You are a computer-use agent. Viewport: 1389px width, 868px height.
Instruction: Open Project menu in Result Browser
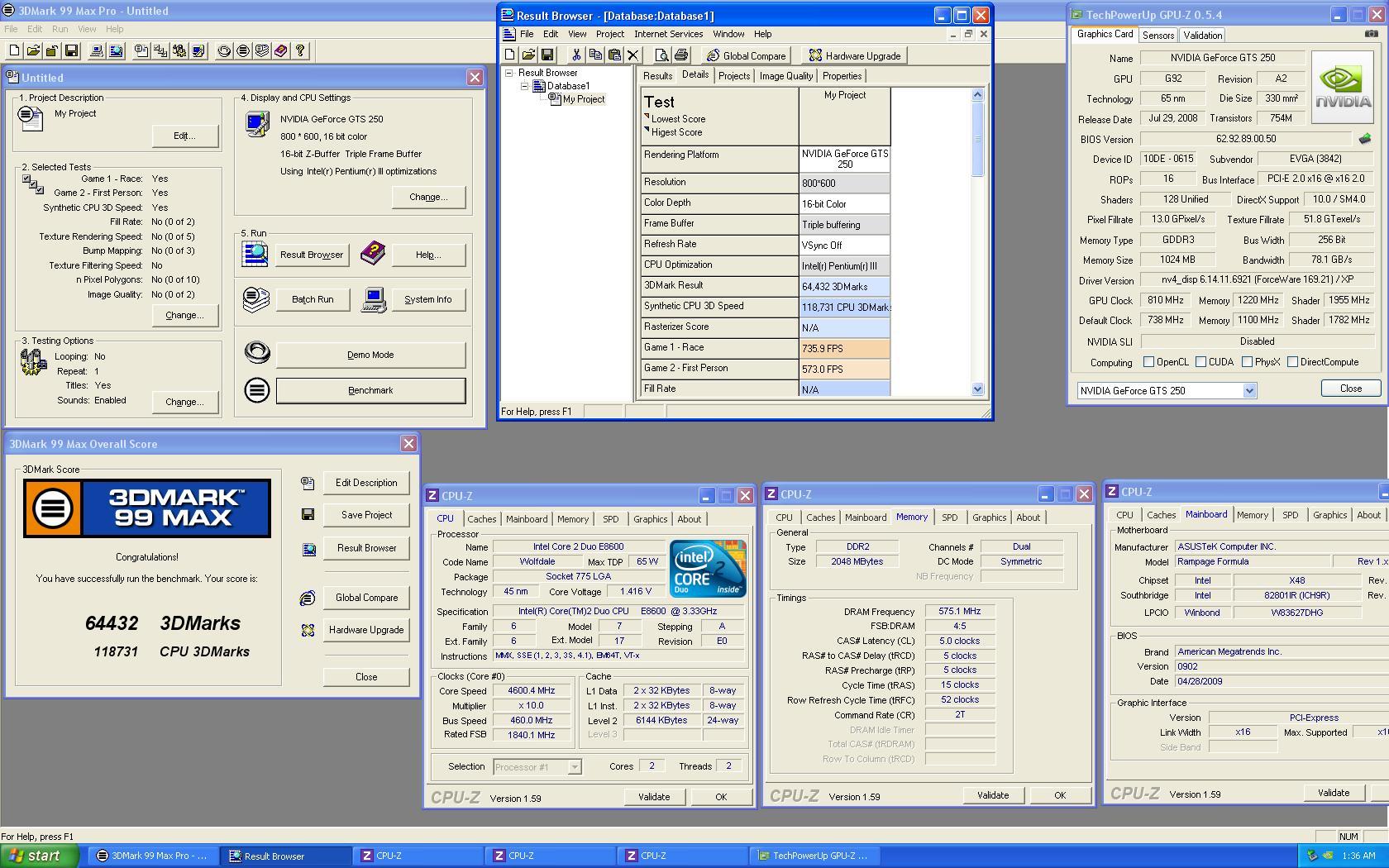pyautogui.click(x=610, y=34)
